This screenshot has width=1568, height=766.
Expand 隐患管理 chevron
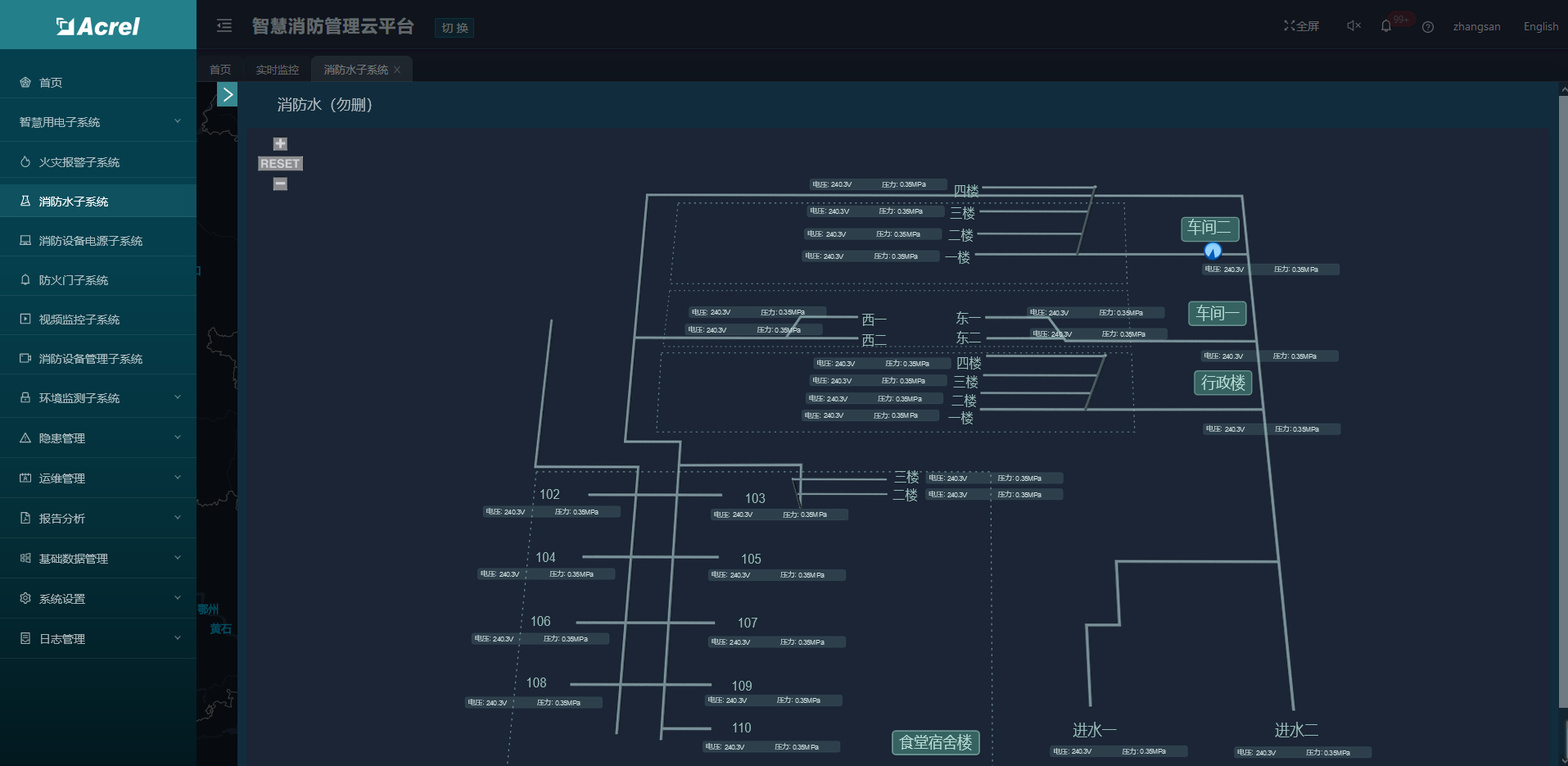178,437
